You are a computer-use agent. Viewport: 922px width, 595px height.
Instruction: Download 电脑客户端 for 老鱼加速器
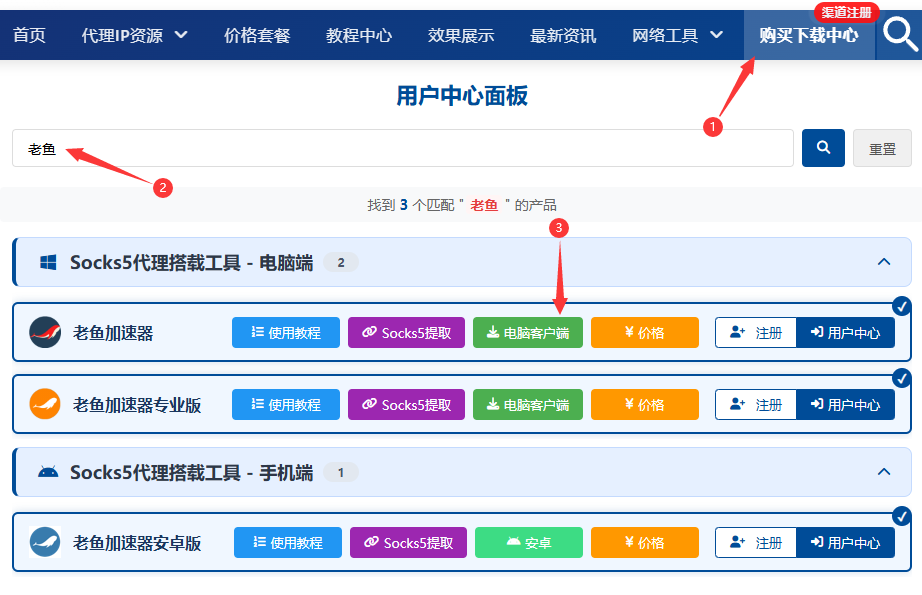pyautogui.click(x=528, y=333)
